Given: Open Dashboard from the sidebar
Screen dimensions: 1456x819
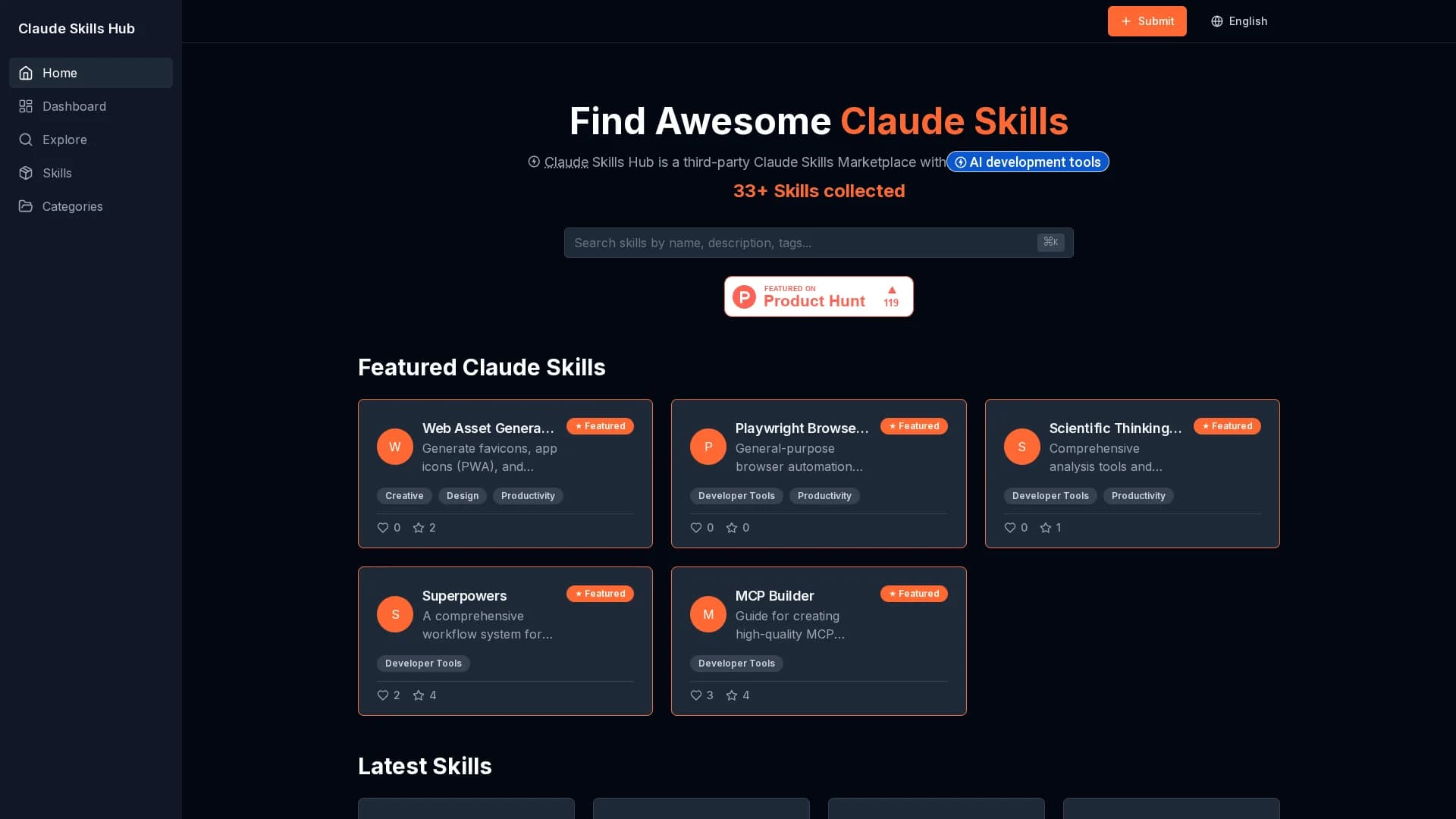Looking at the screenshot, I should click(x=91, y=106).
